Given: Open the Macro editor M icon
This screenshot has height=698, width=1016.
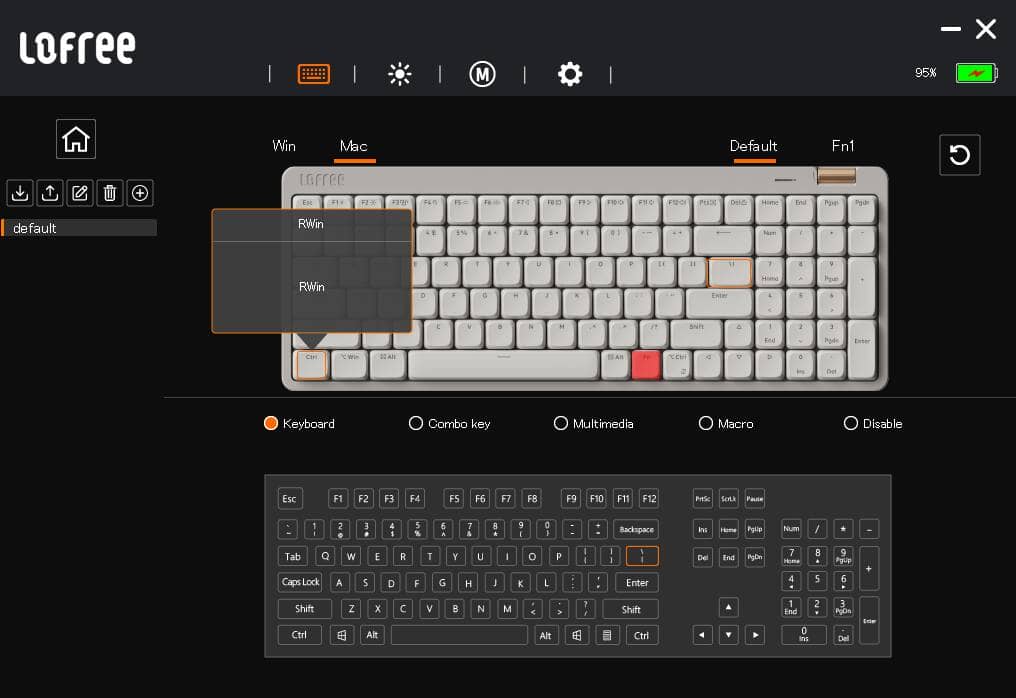Looking at the screenshot, I should pos(482,74).
